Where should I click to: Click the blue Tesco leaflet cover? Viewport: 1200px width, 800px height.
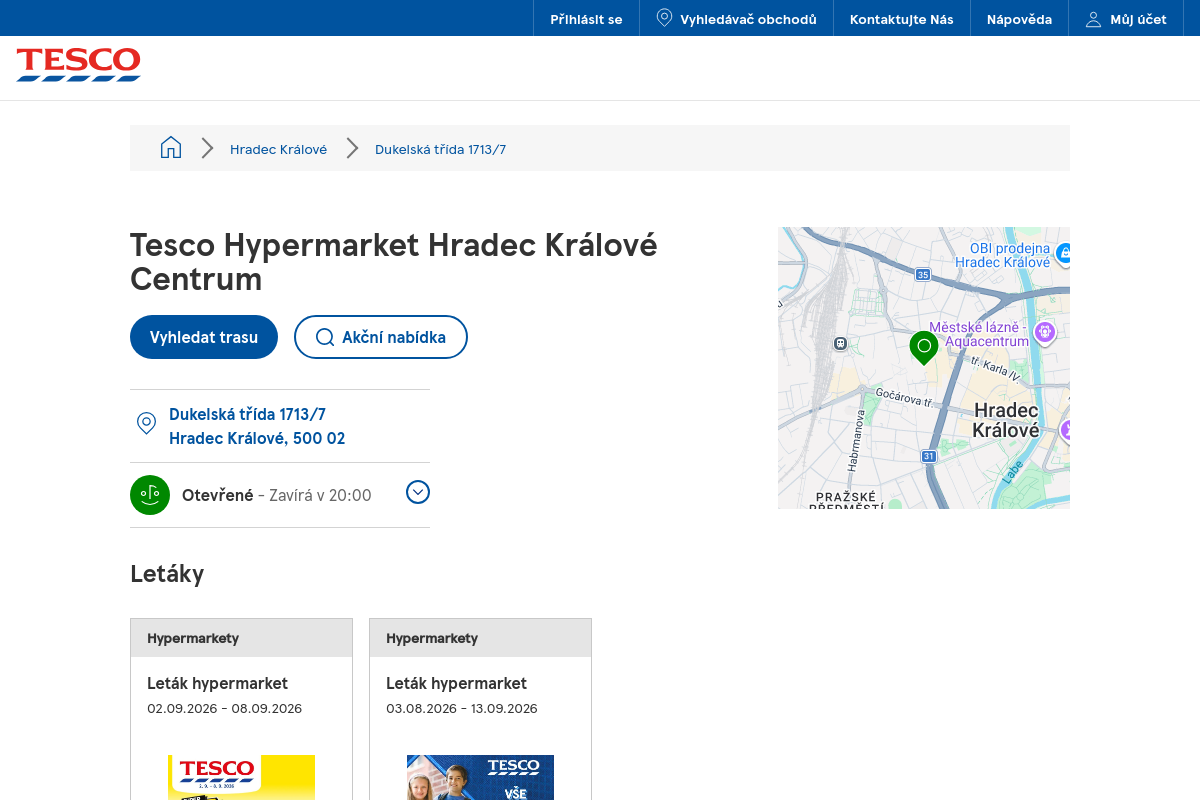(480, 777)
